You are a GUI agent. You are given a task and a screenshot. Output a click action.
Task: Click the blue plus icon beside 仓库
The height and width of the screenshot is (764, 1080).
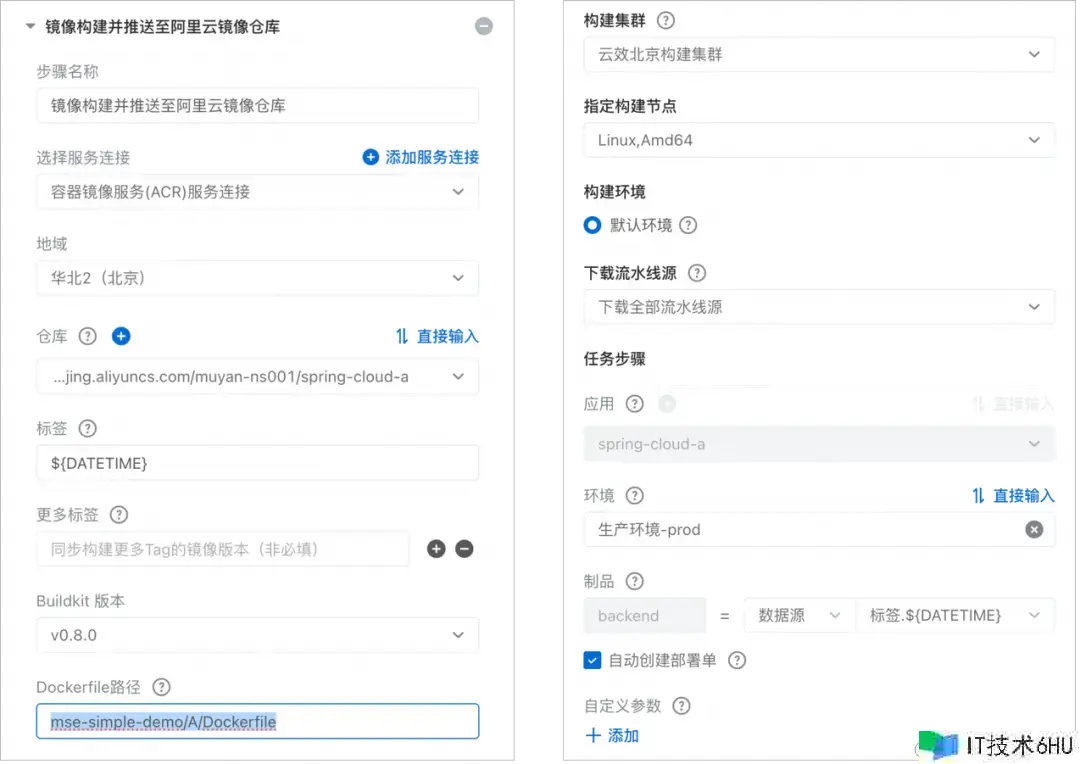tap(121, 337)
